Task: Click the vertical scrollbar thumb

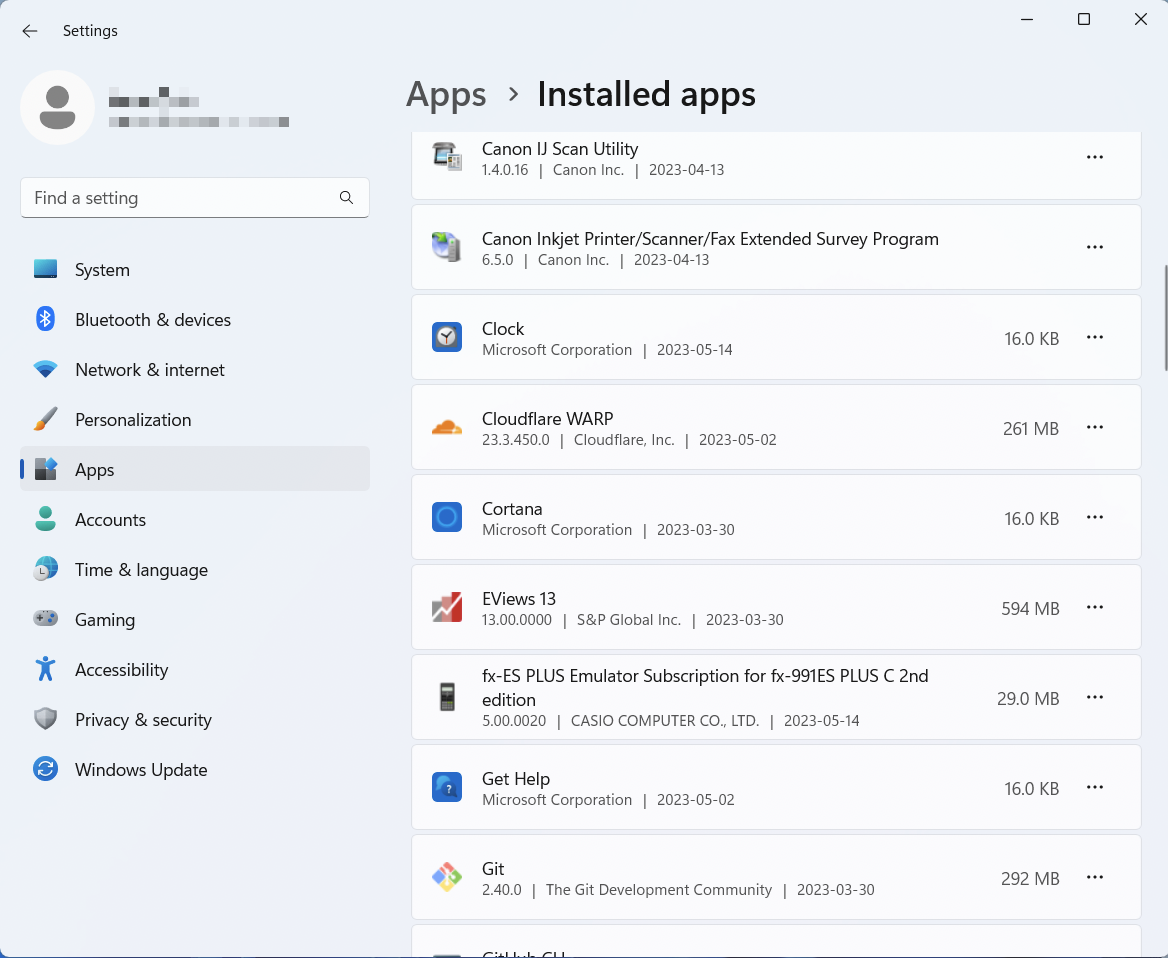Action: [x=1166, y=317]
